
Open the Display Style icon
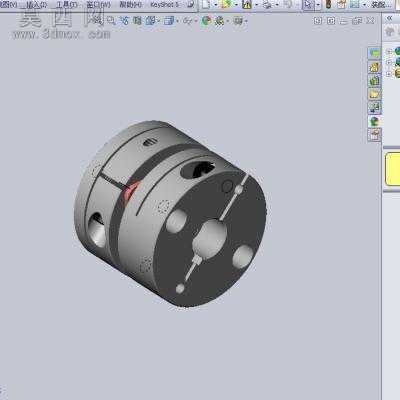(x=169, y=21)
